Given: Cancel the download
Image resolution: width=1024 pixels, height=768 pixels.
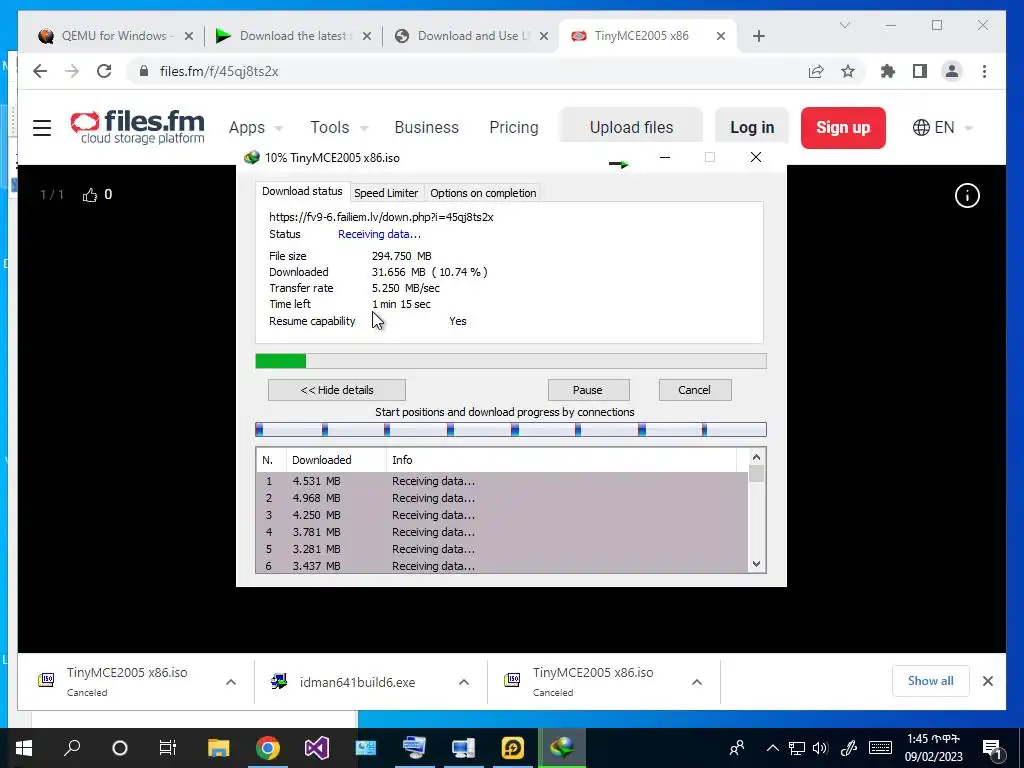Looking at the screenshot, I should (x=695, y=390).
